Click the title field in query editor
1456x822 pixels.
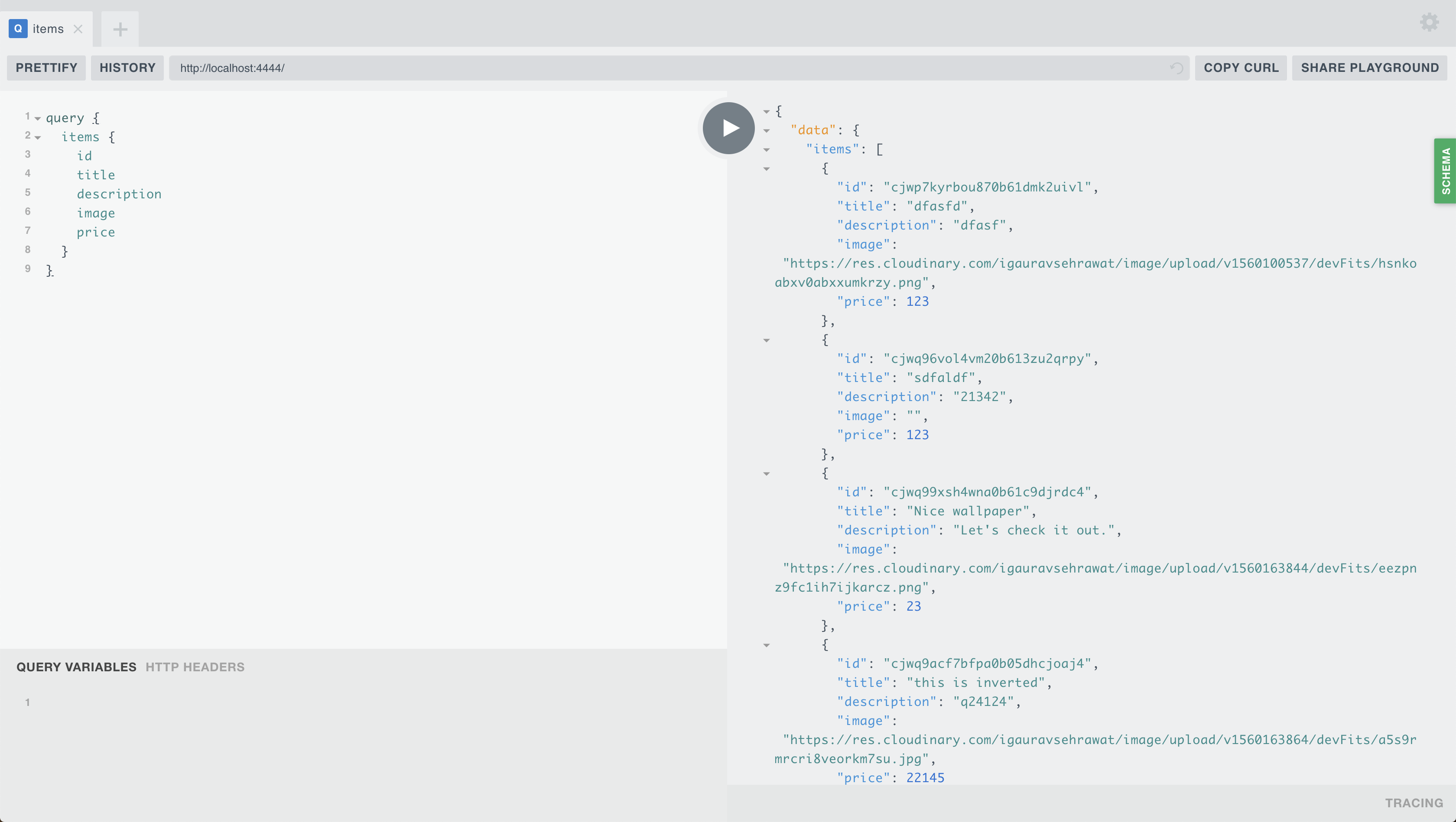click(96, 175)
